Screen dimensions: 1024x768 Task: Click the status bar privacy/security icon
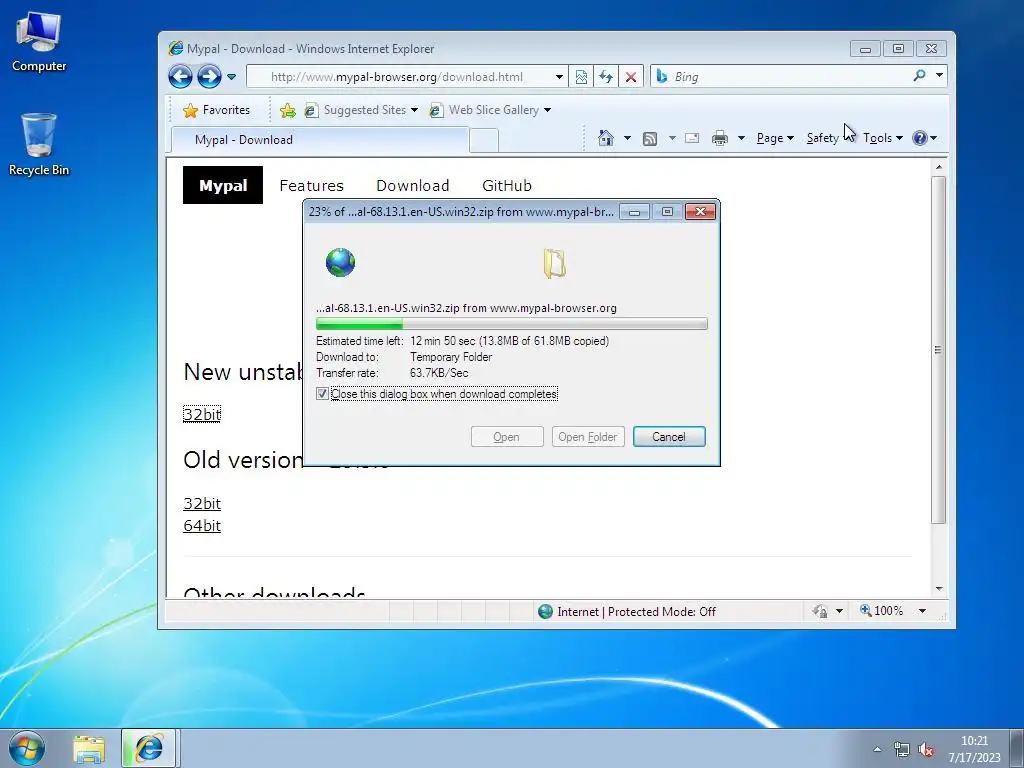point(820,611)
